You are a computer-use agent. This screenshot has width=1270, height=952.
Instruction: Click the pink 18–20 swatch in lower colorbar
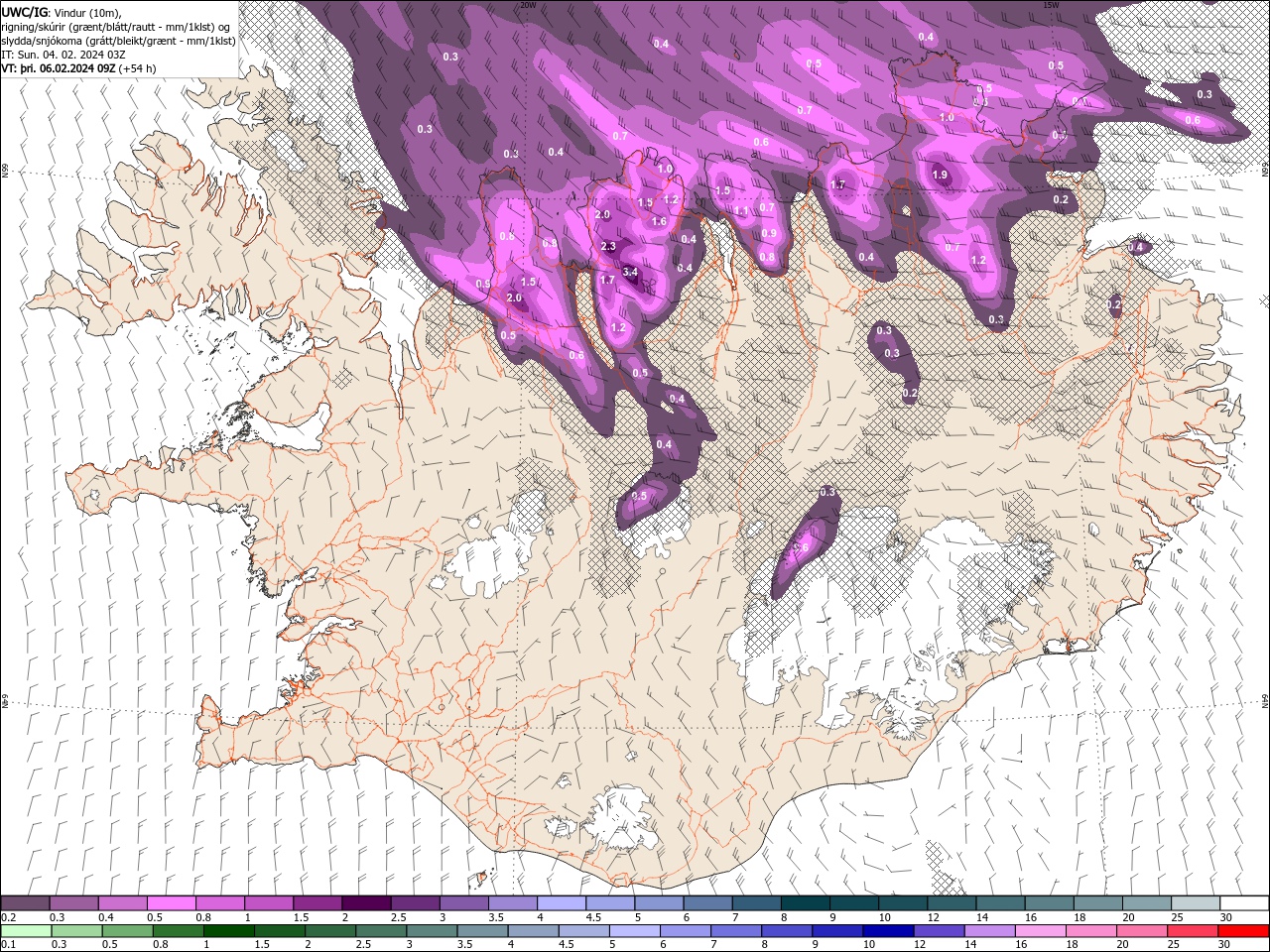click(x=1090, y=931)
